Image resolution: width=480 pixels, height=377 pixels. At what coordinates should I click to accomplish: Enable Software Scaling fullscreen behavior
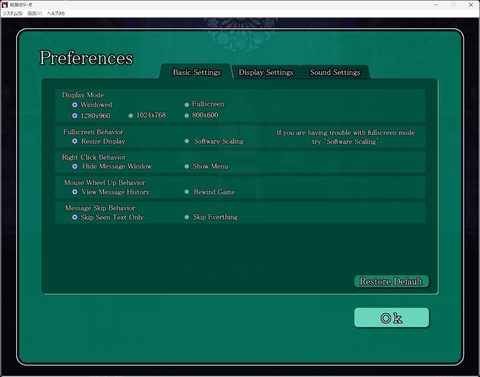click(x=214, y=141)
